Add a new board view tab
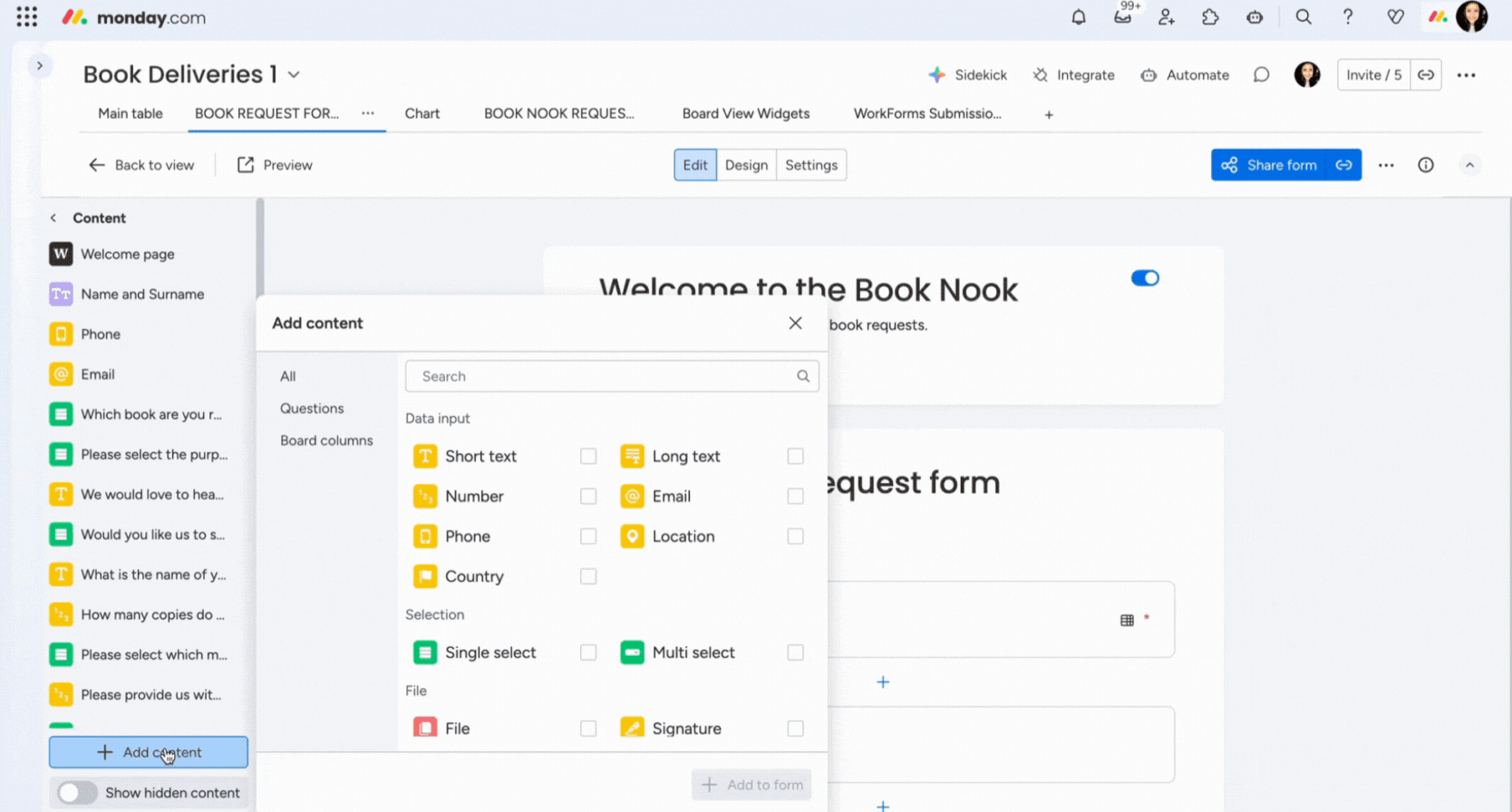The image size is (1512, 812). [1049, 115]
